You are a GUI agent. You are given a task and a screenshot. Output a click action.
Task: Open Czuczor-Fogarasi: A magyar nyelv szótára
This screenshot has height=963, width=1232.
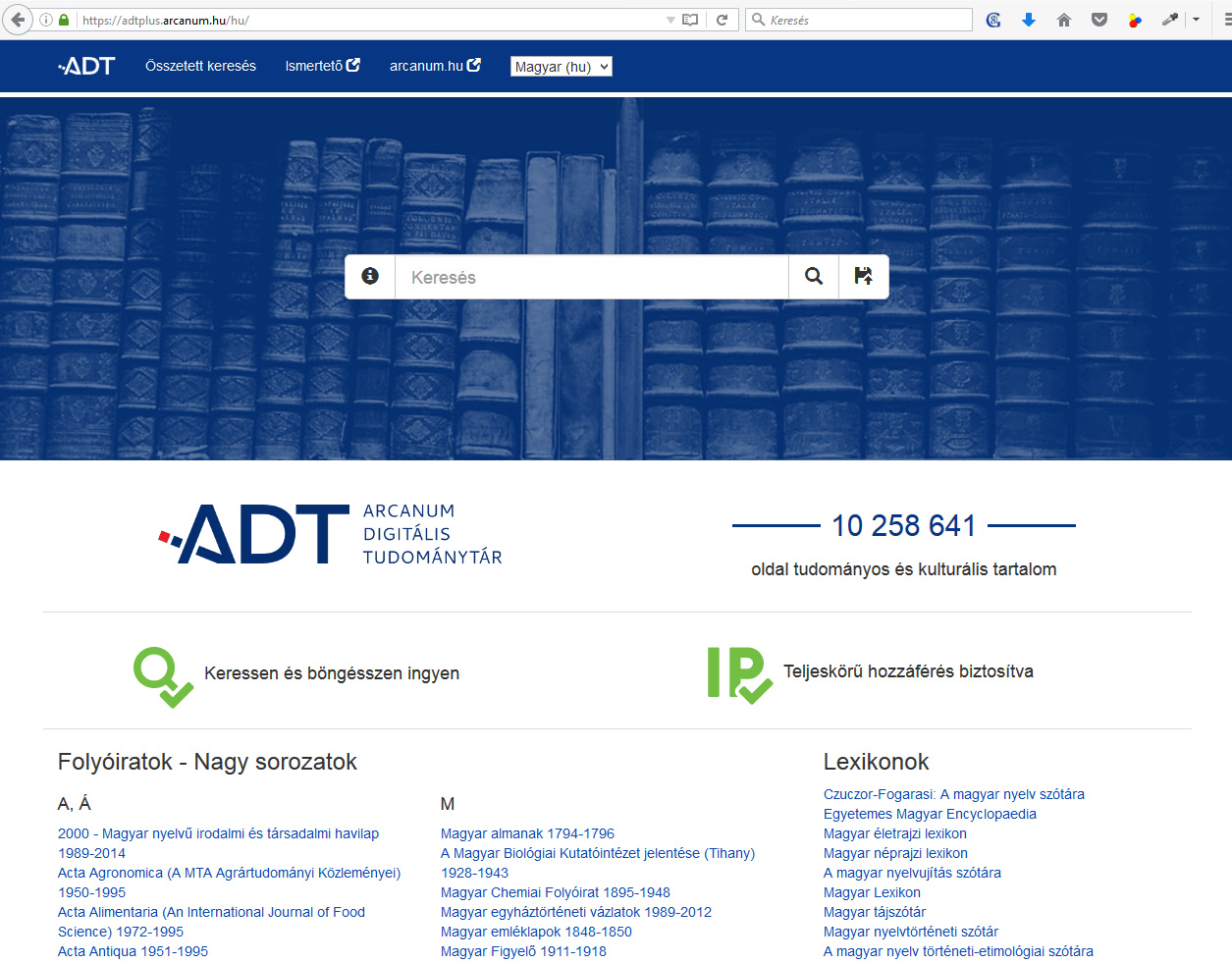click(x=954, y=794)
